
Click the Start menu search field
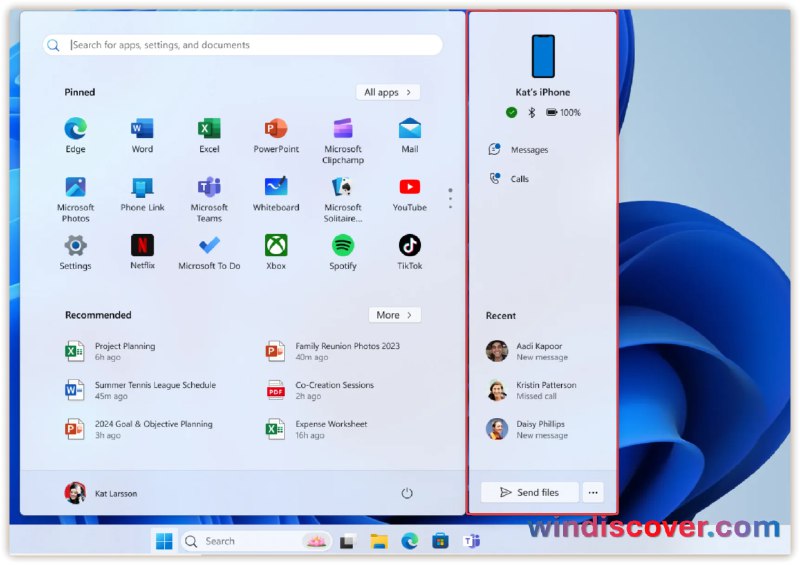tap(243, 45)
